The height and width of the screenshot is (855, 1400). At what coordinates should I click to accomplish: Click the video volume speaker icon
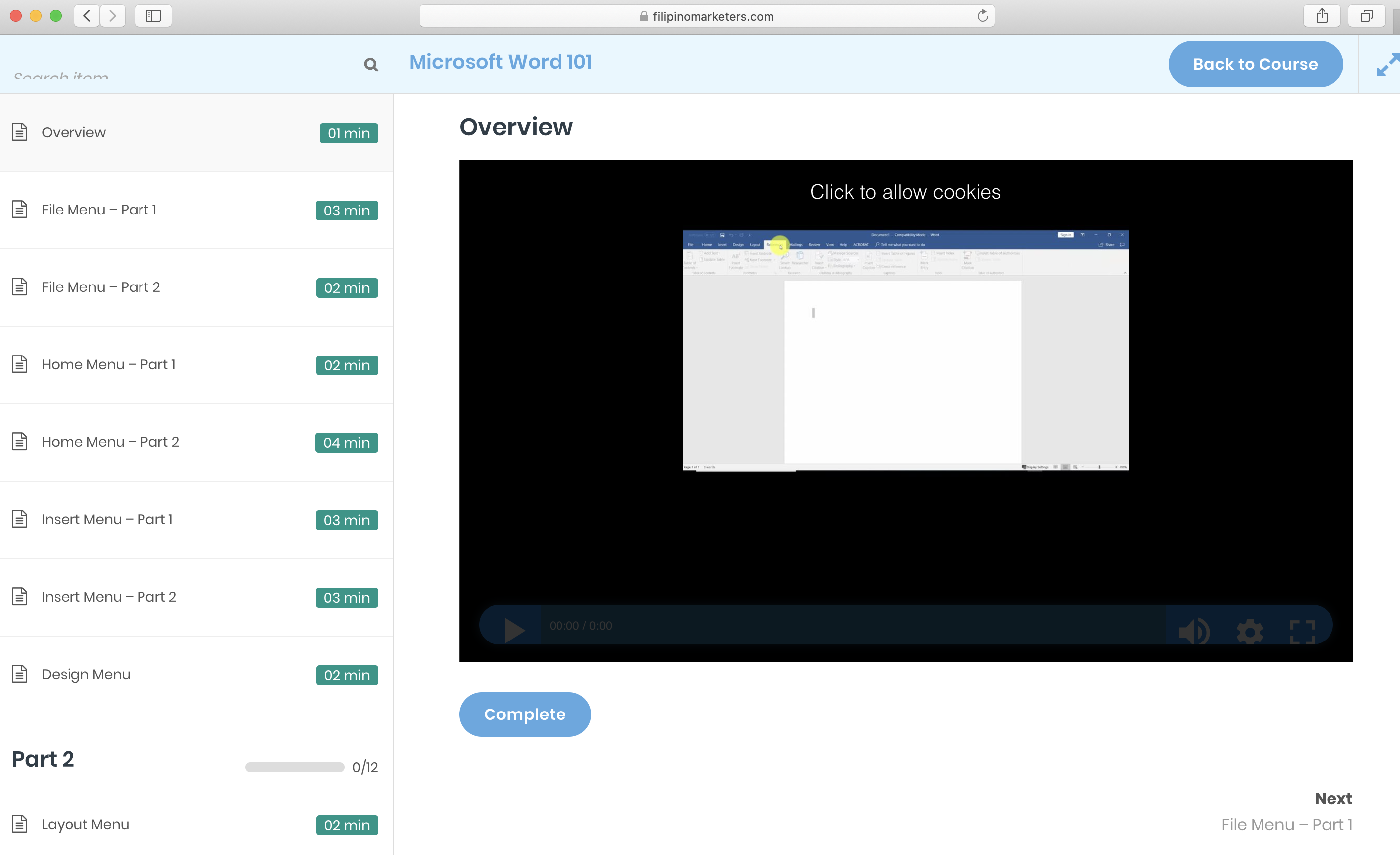(x=1194, y=631)
